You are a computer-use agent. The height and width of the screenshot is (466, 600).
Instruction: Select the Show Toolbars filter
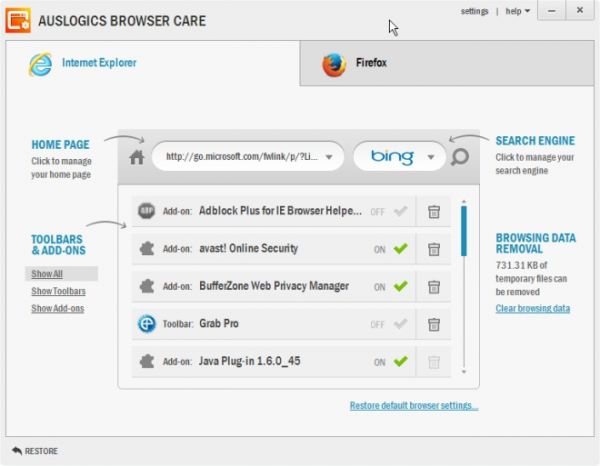pyautogui.click(x=58, y=291)
